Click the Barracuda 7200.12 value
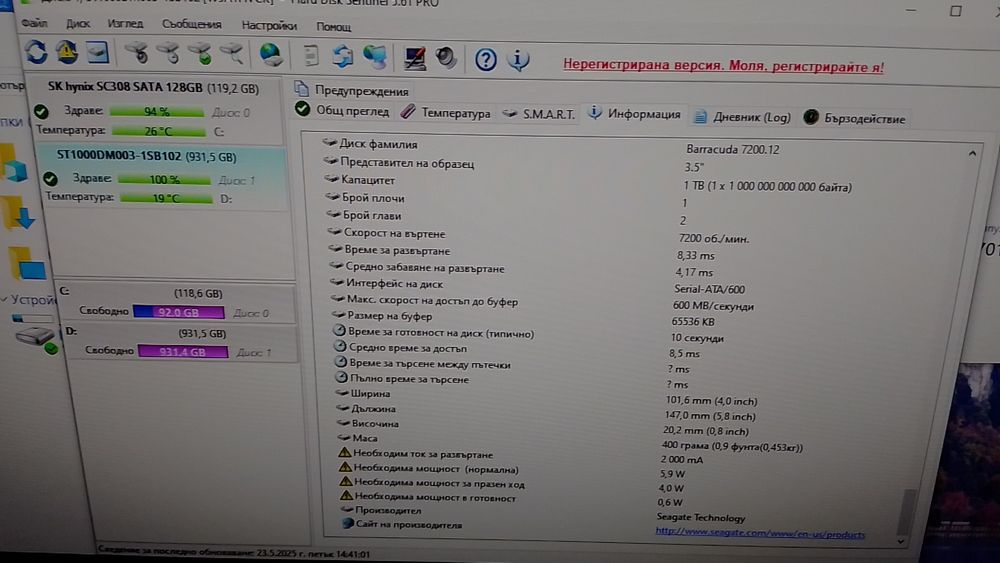1000x563 pixels. coord(733,149)
